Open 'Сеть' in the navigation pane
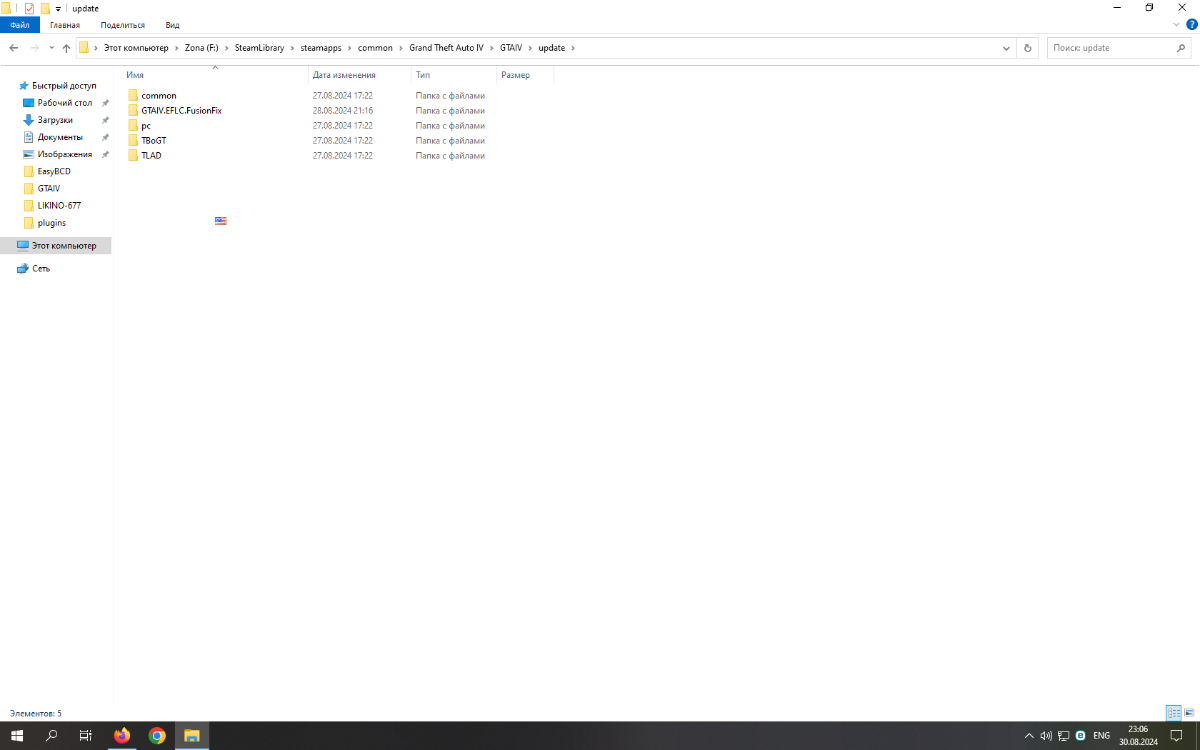This screenshot has width=1200, height=750. click(x=40, y=268)
